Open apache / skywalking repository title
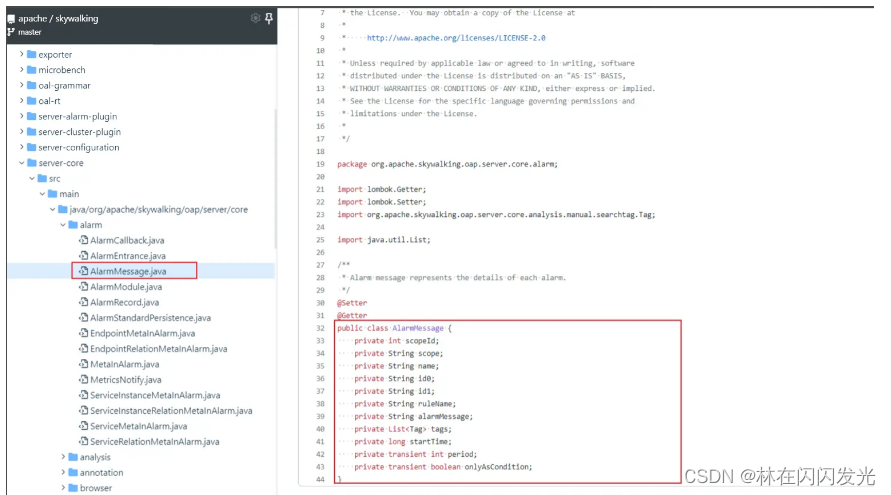Viewport: 891px width, 495px height. [x=58, y=19]
